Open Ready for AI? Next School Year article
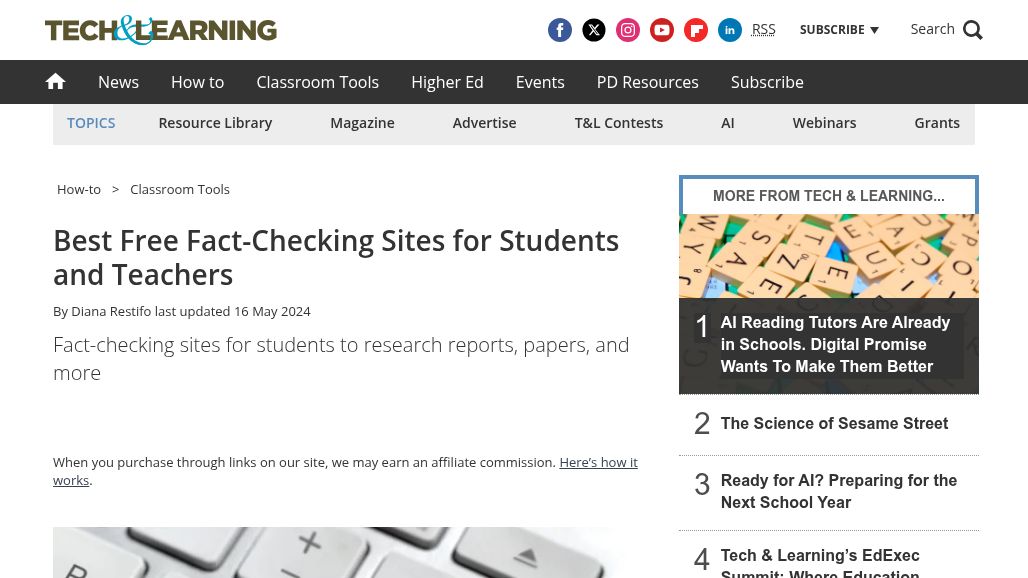Viewport: 1028px width, 578px height. pyautogui.click(x=839, y=491)
